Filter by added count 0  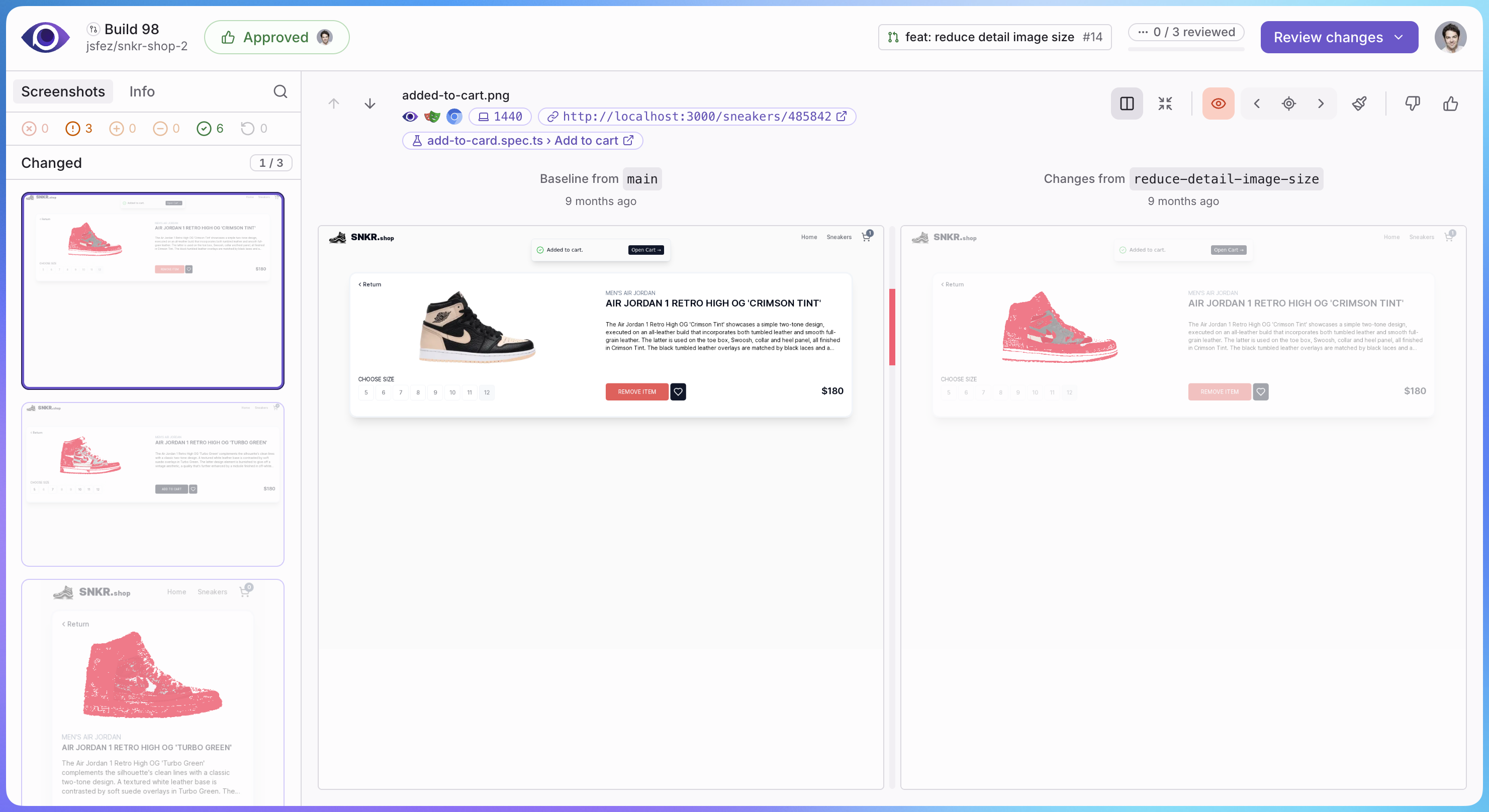[x=123, y=129]
